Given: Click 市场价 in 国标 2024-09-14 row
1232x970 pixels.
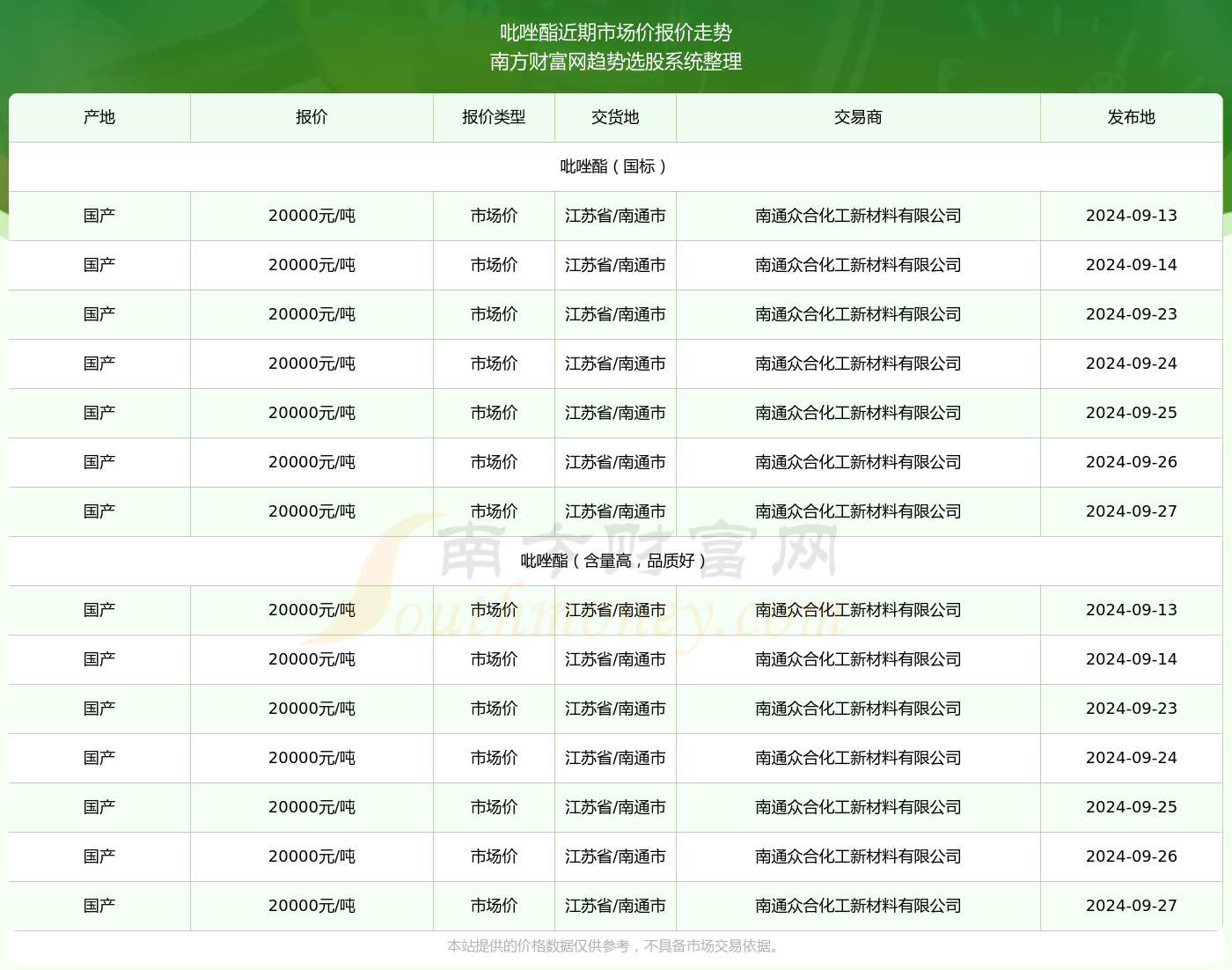Looking at the screenshot, I should [494, 265].
